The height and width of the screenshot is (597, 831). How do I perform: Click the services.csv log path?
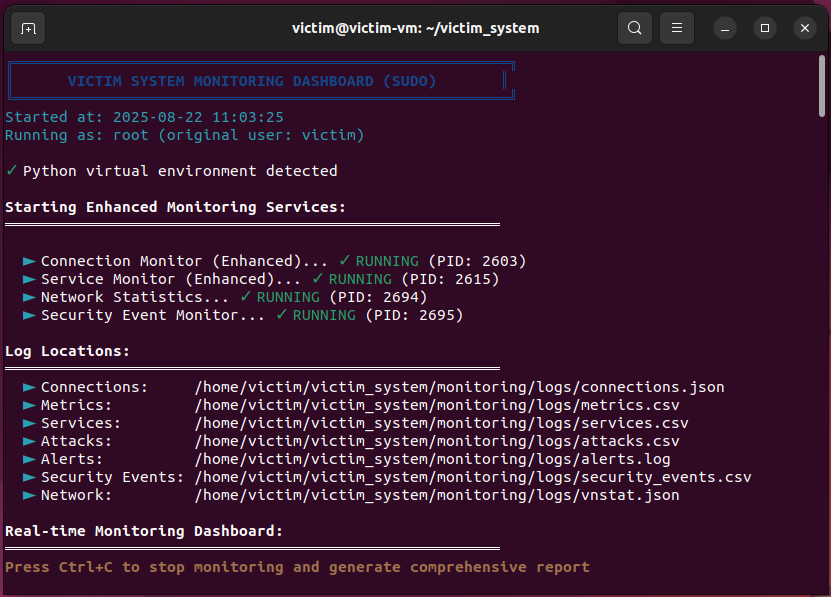pyautogui.click(x=441, y=424)
